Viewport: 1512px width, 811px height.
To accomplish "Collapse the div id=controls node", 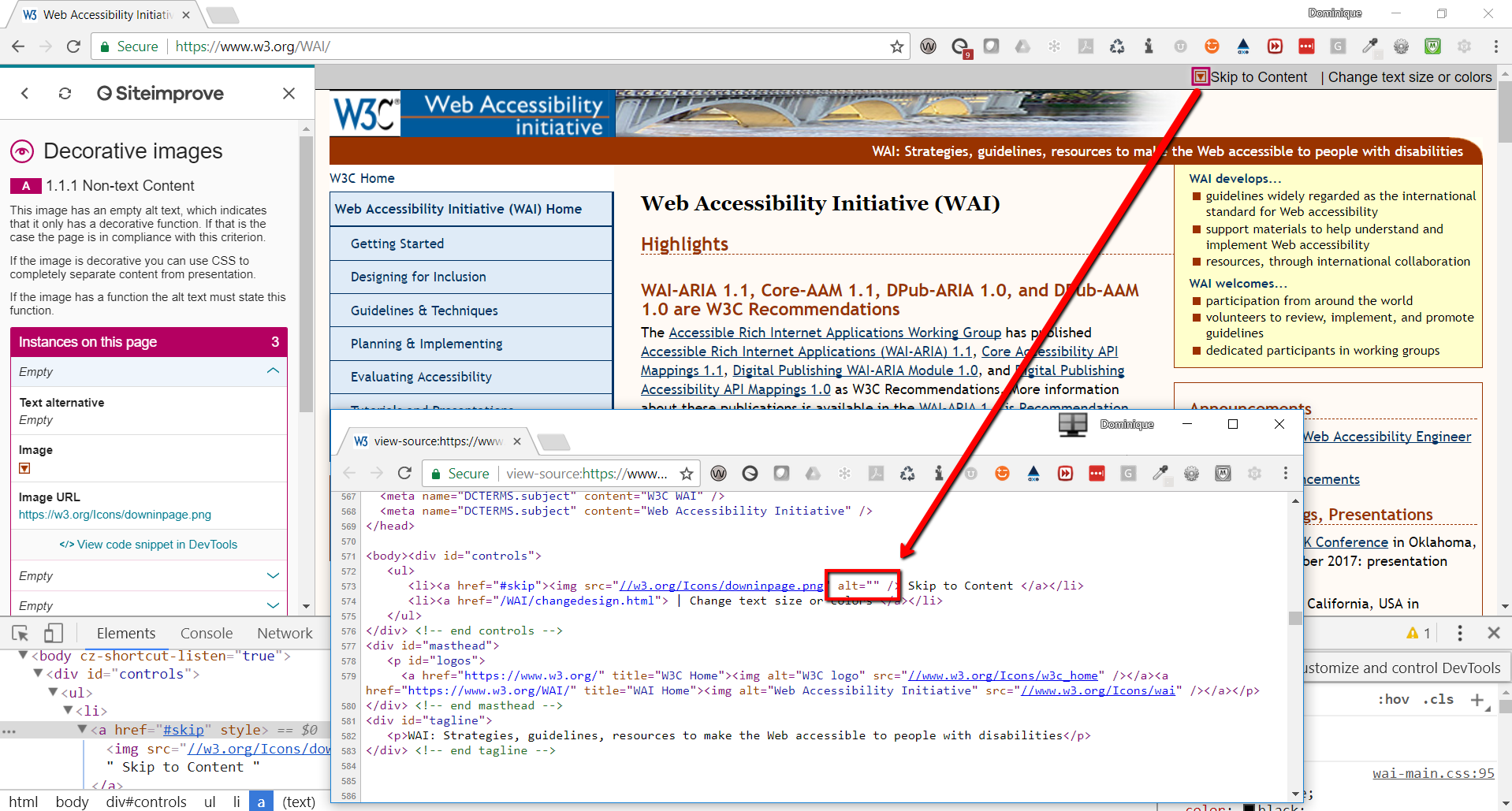I will pos(38,673).
